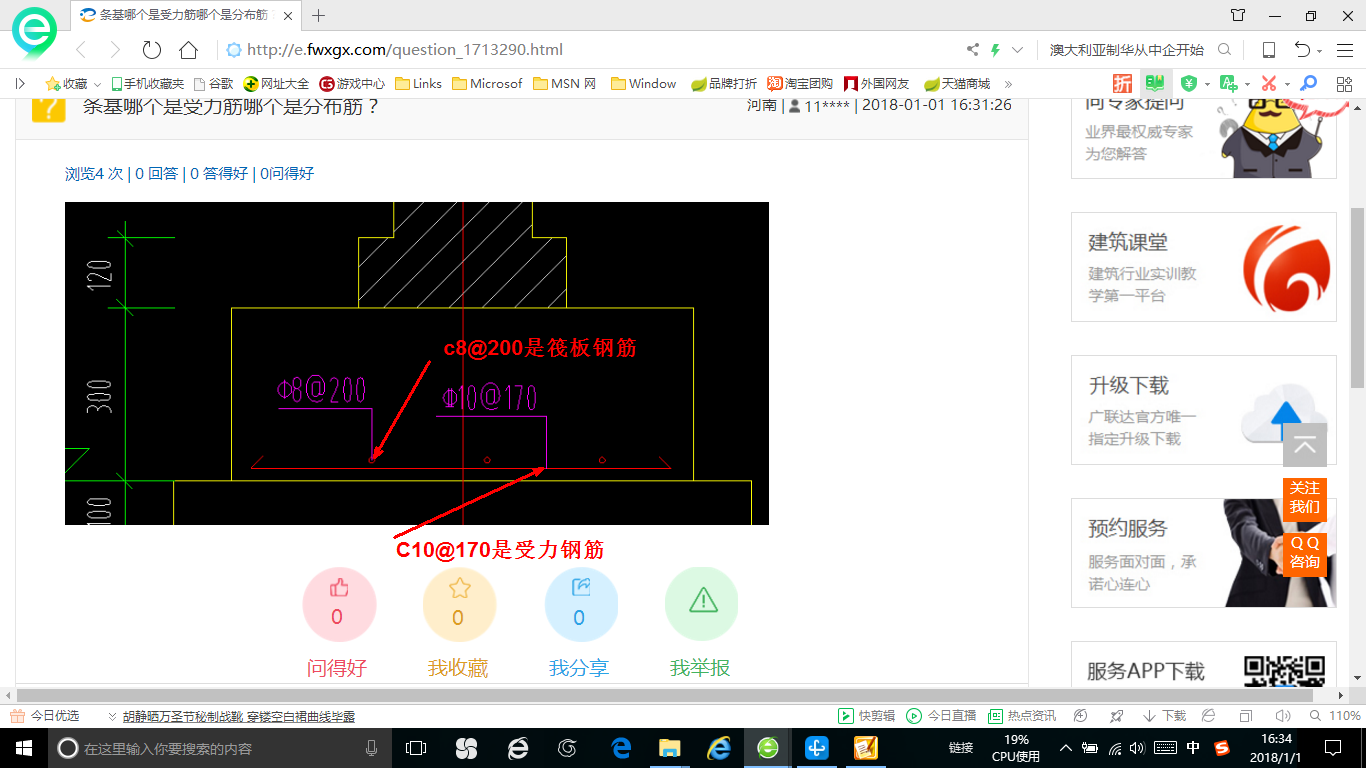
Task: Expand the bookmarks sidebar toggle arrow
Action: (x=20, y=84)
